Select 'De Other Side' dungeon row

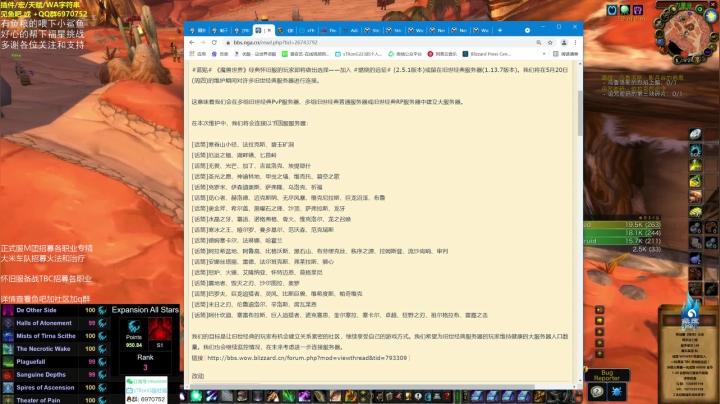(x=55, y=310)
